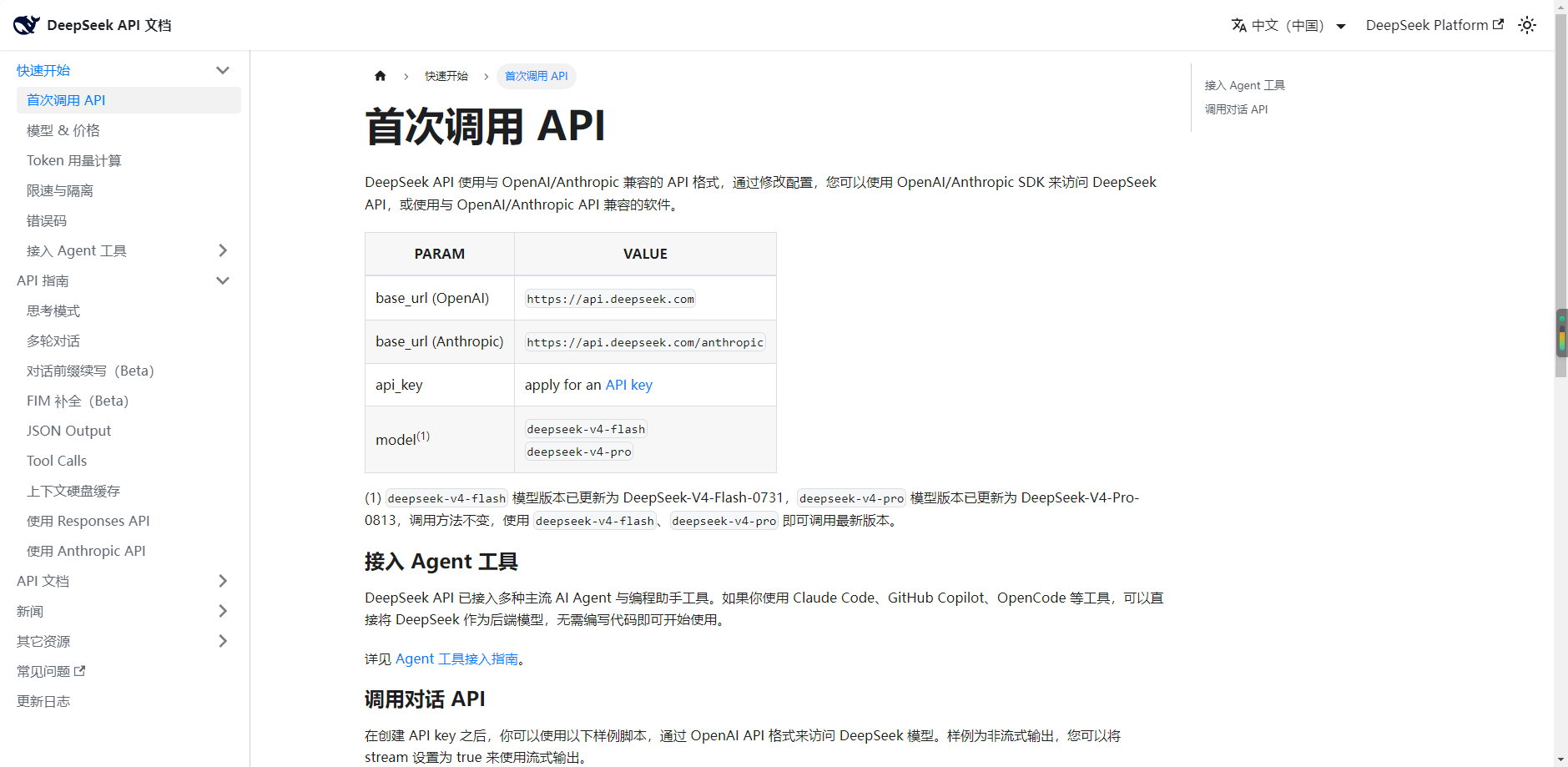The height and width of the screenshot is (767, 1568).
Task: Collapse the API 指南 sidebar section chevron
Action: 223,280
